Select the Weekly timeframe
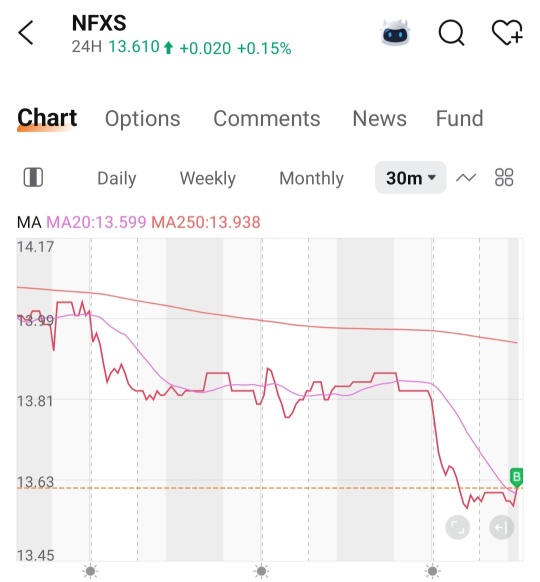Image resolution: width=540 pixels, height=582 pixels. tap(207, 179)
